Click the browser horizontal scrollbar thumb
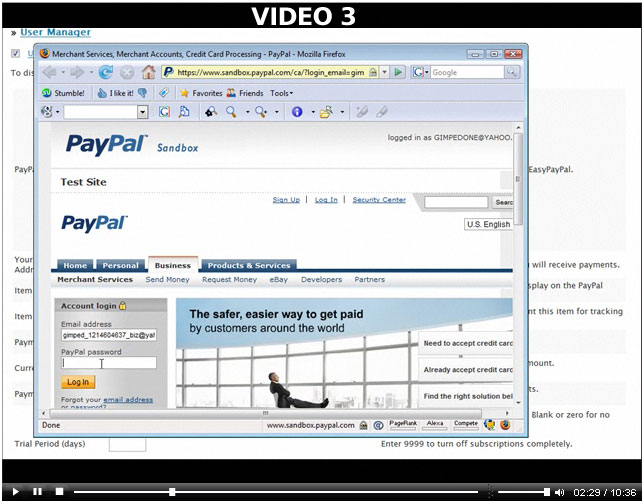Viewport: 644px width, 504px height. (x=265, y=413)
